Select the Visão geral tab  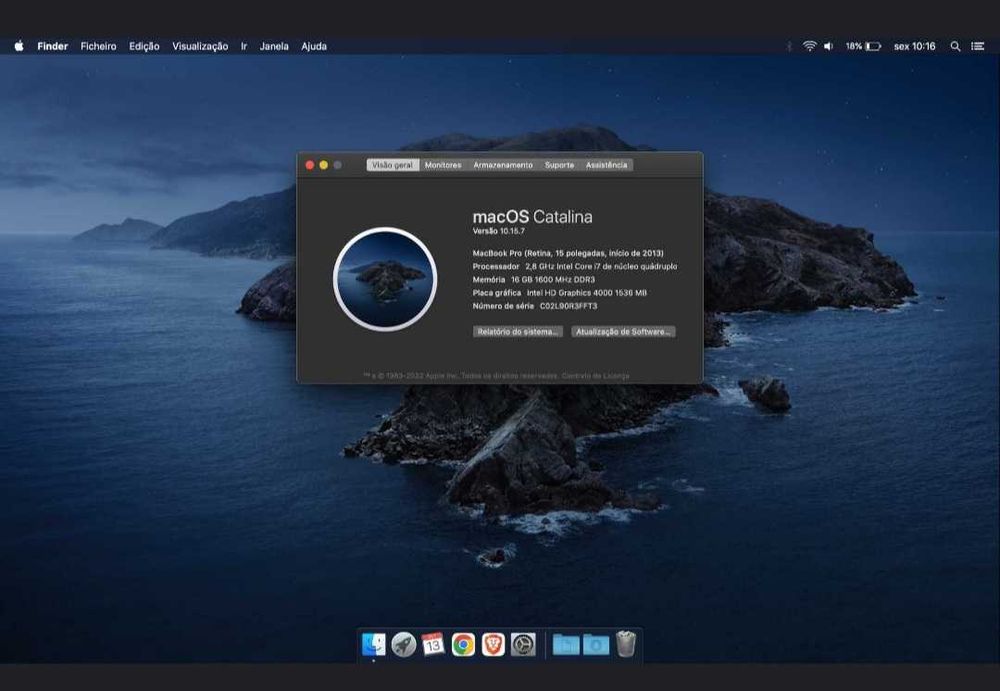pos(393,165)
